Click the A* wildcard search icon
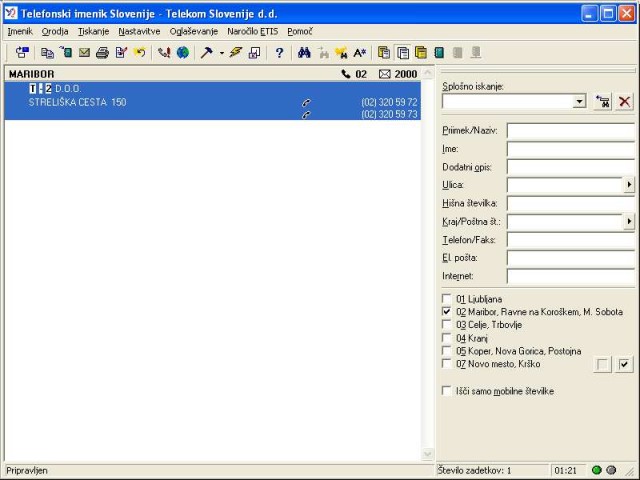The width and height of the screenshot is (640, 480). [360, 52]
